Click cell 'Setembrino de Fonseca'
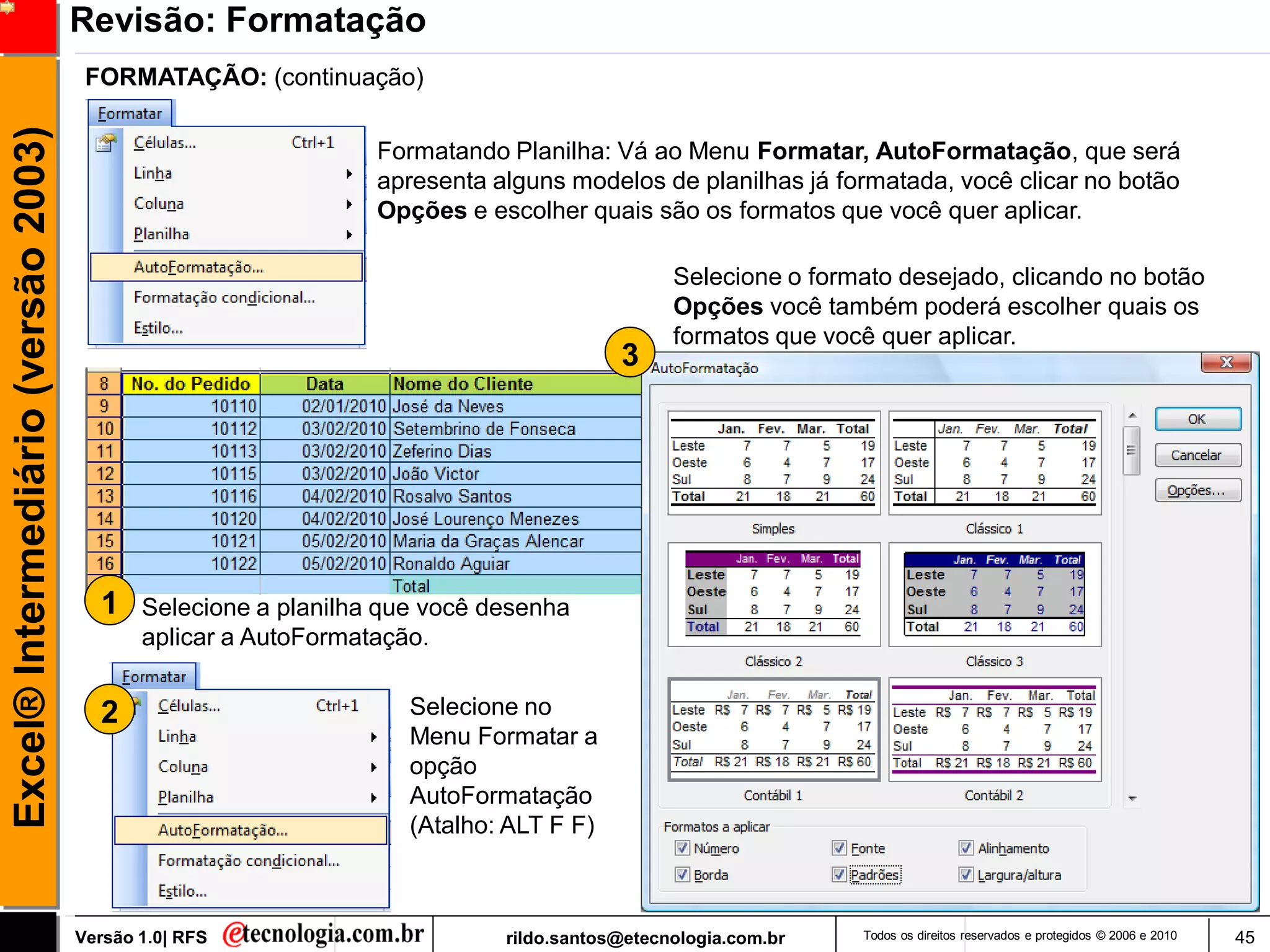This screenshot has width=1270, height=952. pos(516,429)
